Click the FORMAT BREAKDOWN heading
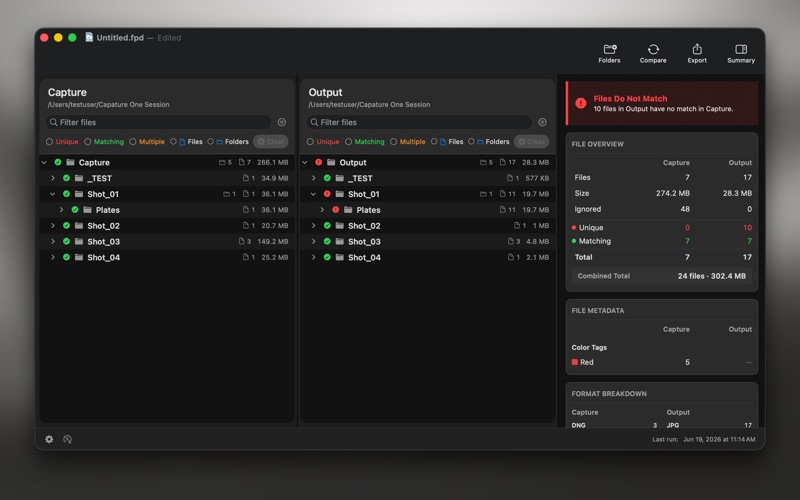 tap(609, 394)
